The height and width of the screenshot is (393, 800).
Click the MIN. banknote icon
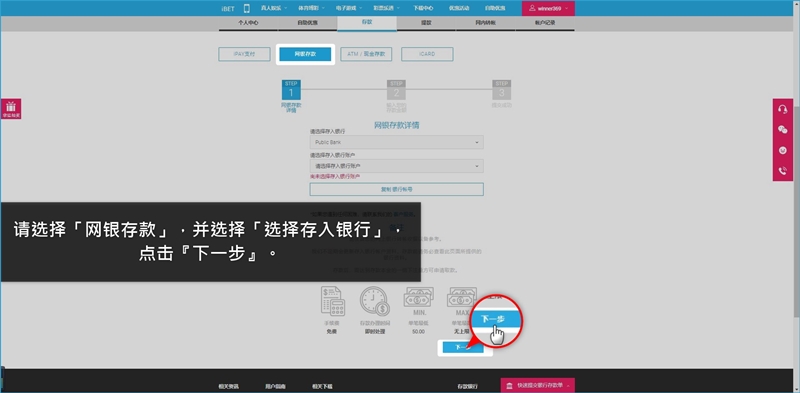[x=418, y=298]
